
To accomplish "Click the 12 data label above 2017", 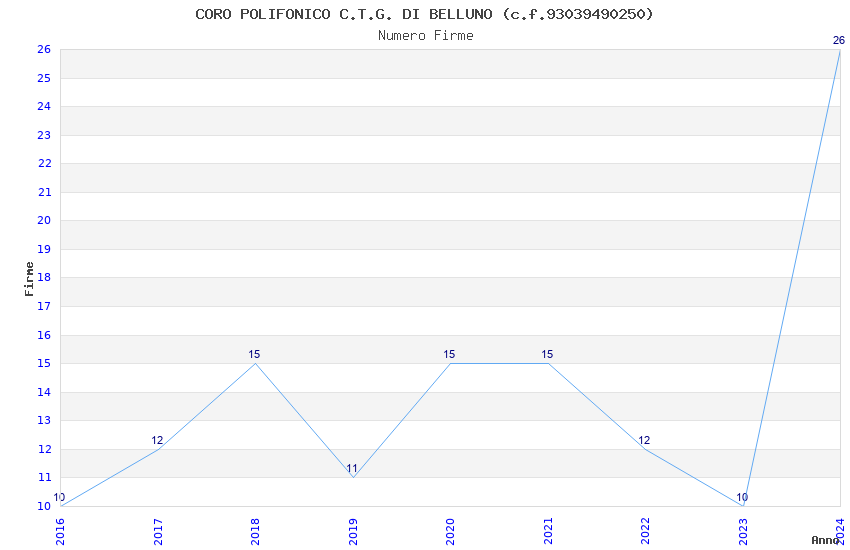I will pyautogui.click(x=157, y=440).
